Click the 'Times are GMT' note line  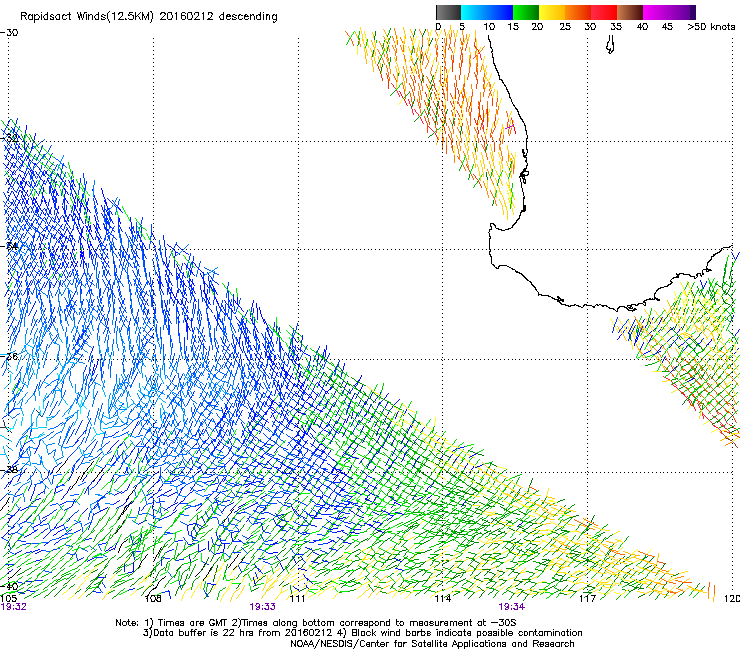[316, 623]
